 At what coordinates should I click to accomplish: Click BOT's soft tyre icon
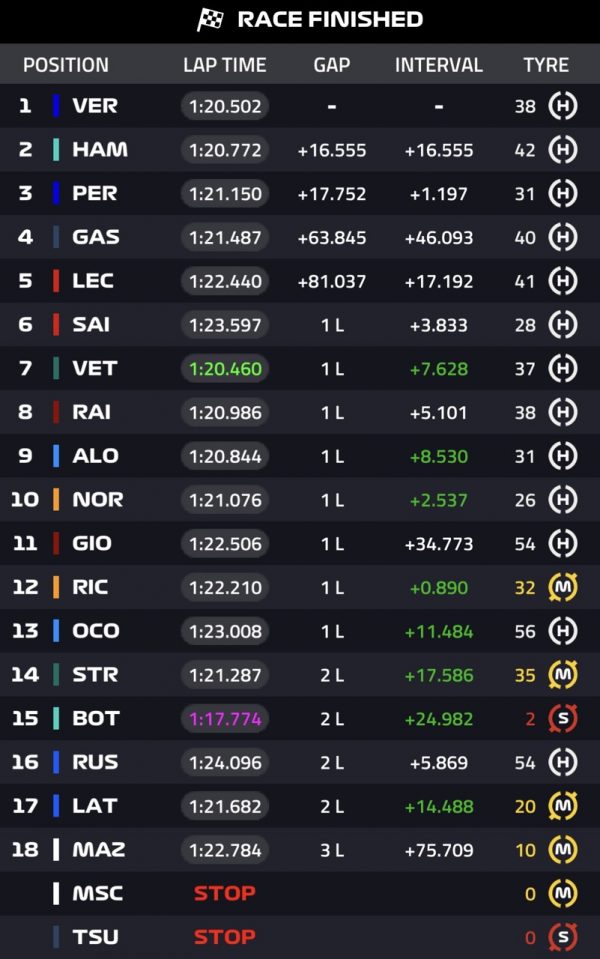click(563, 719)
